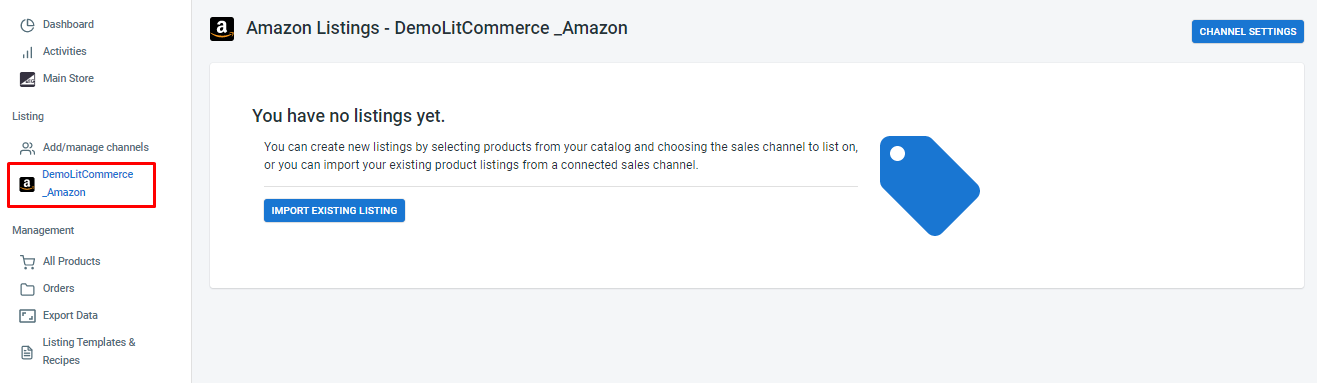This screenshot has width=1317, height=383.
Task: Click the Amazon icon beside DemoLitCommerce _Amazon
Action: pyautogui.click(x=27, y=184)
